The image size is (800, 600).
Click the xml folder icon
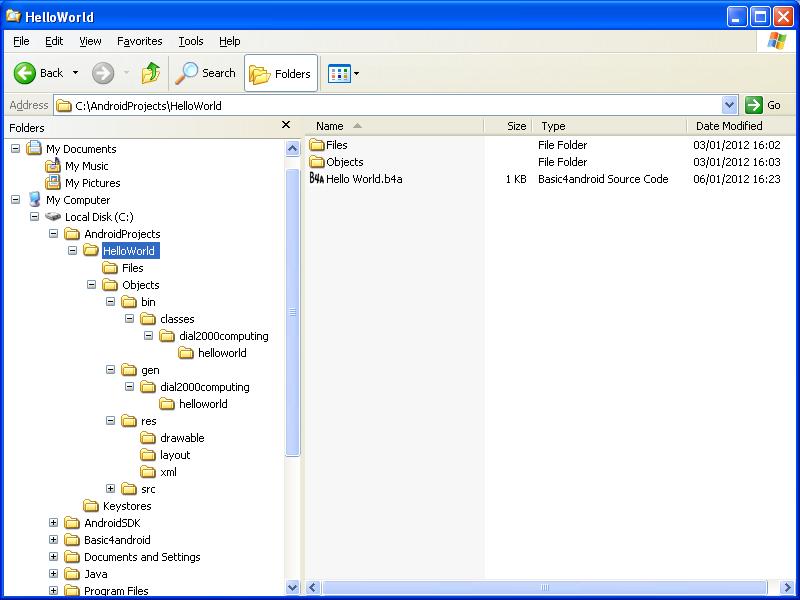coord(148,472)
